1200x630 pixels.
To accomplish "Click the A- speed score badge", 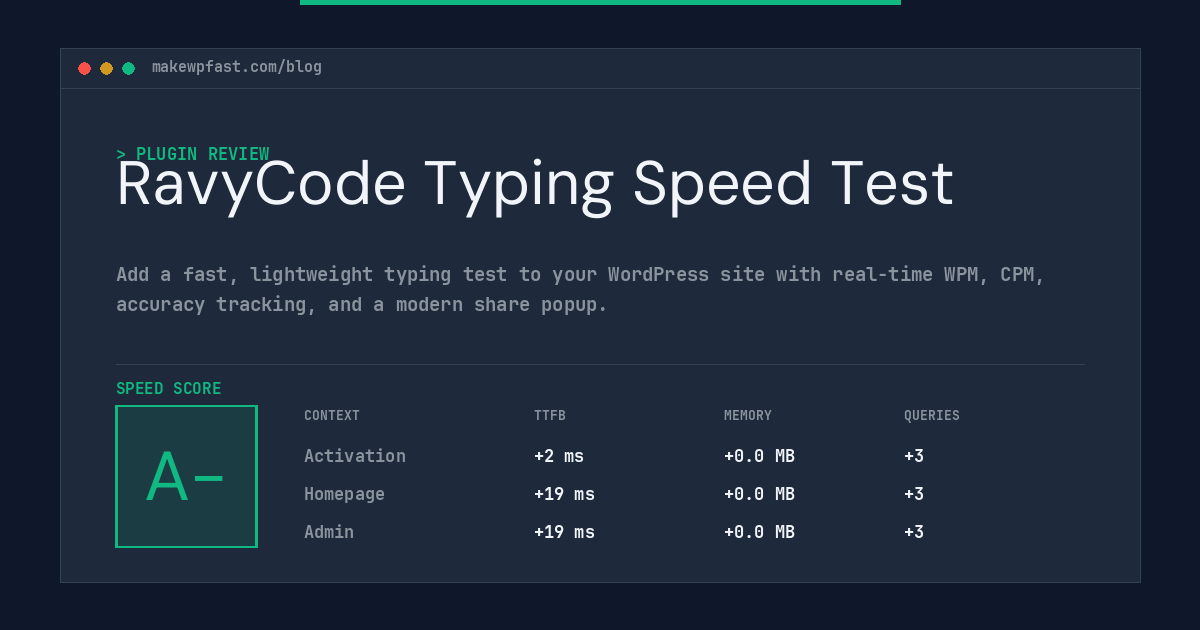I will pos(186,476).
